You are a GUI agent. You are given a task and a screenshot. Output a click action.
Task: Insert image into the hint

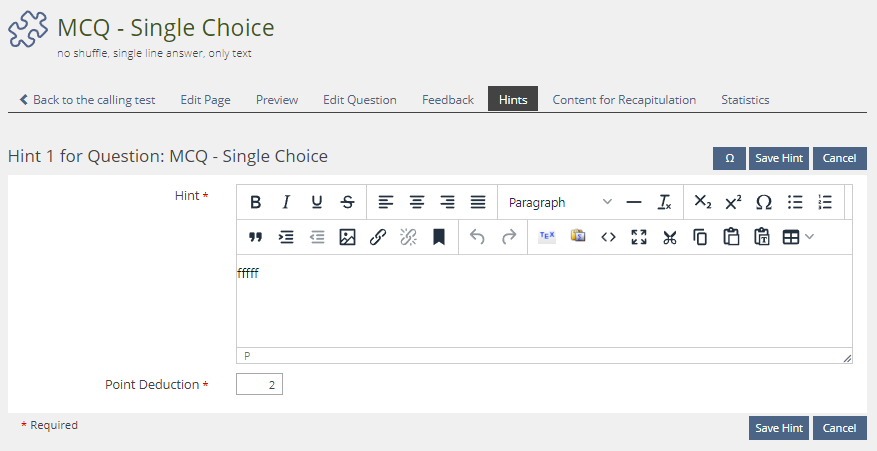click(x=347, y=237)
